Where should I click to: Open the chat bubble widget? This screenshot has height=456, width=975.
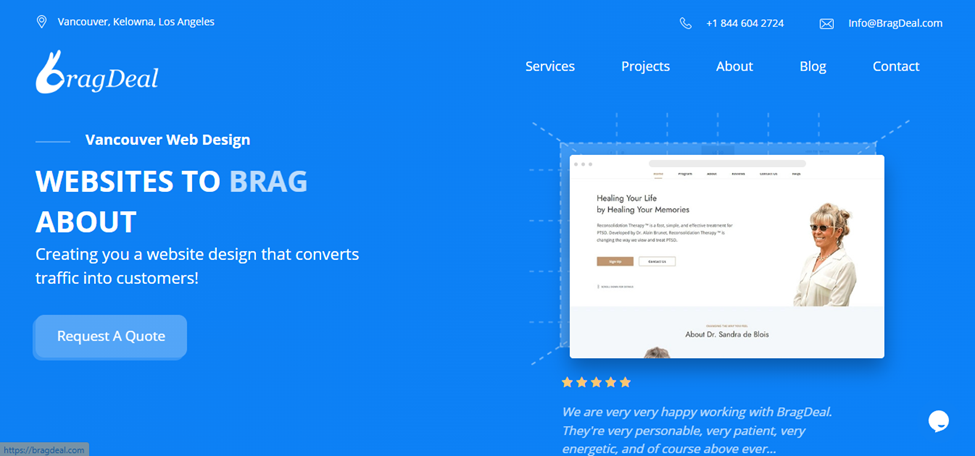click(939, 421)
